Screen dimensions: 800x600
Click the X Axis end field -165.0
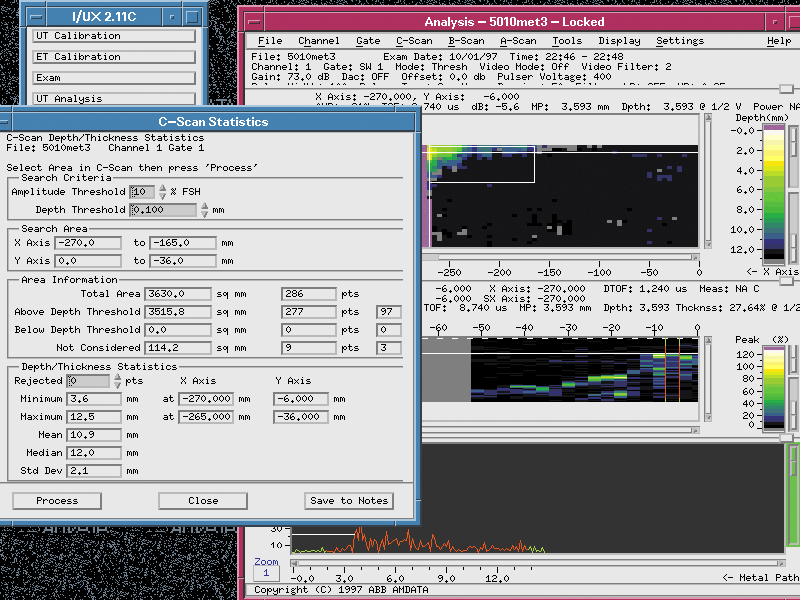tap(183, 243)
